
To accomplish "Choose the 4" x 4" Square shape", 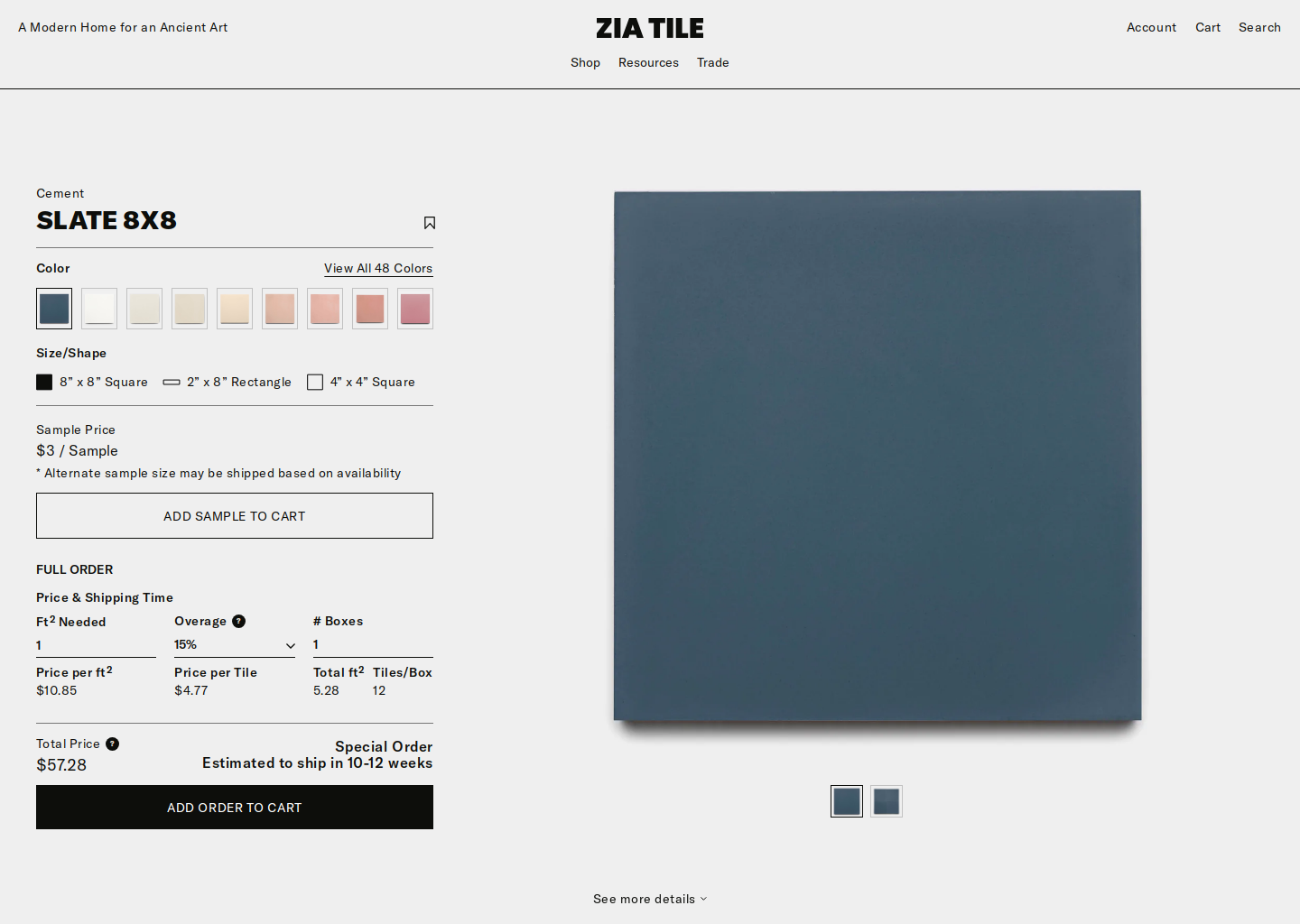I will coord(361,382).
